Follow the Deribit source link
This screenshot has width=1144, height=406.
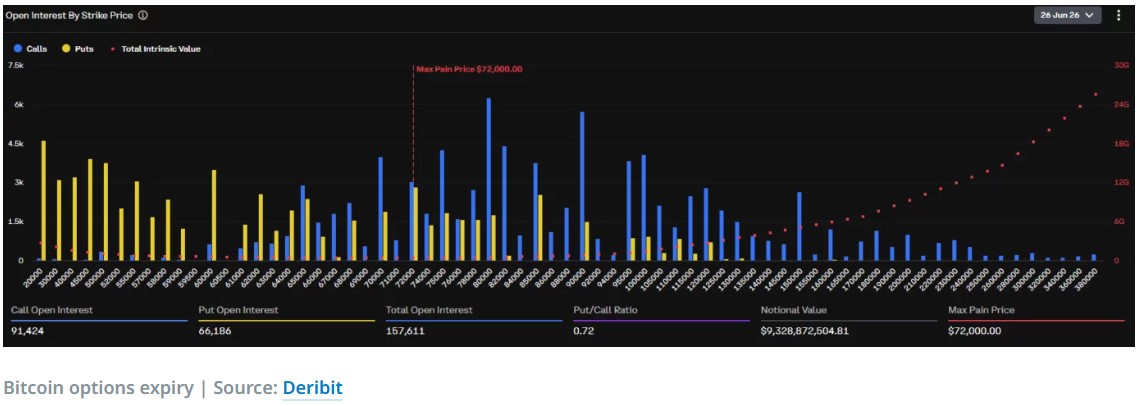pos(312,388)
